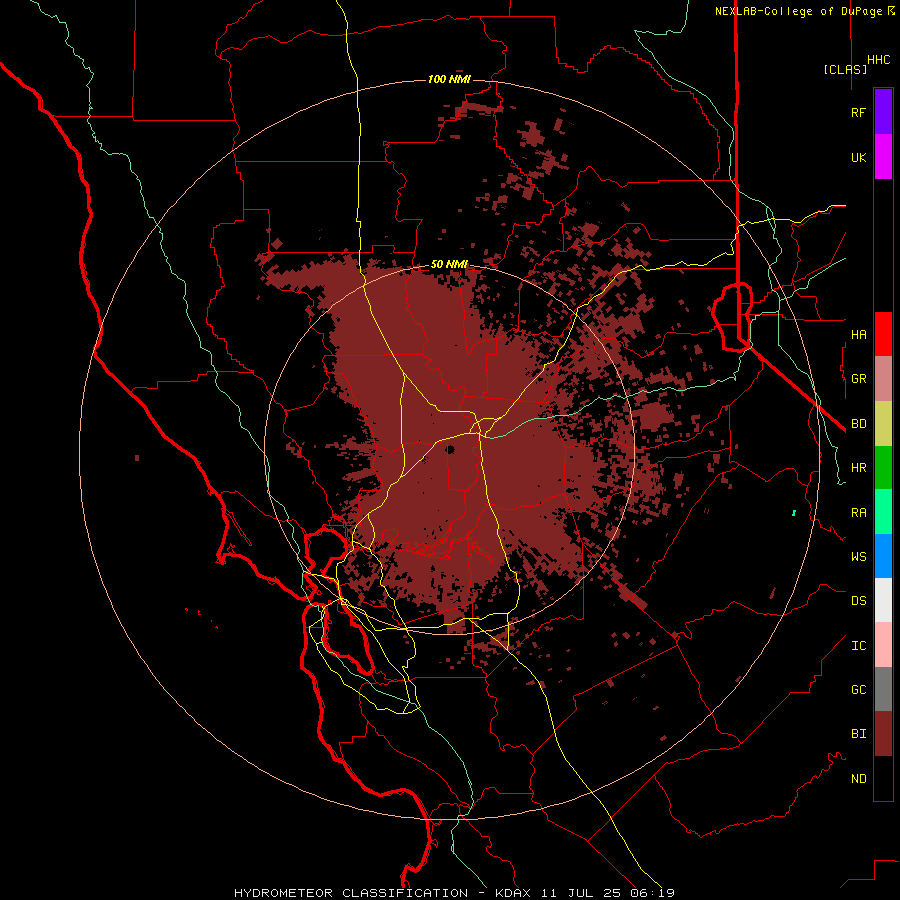Click the "IC" legend label
Viewport: 900px width, 900px height.
point(858,646)
